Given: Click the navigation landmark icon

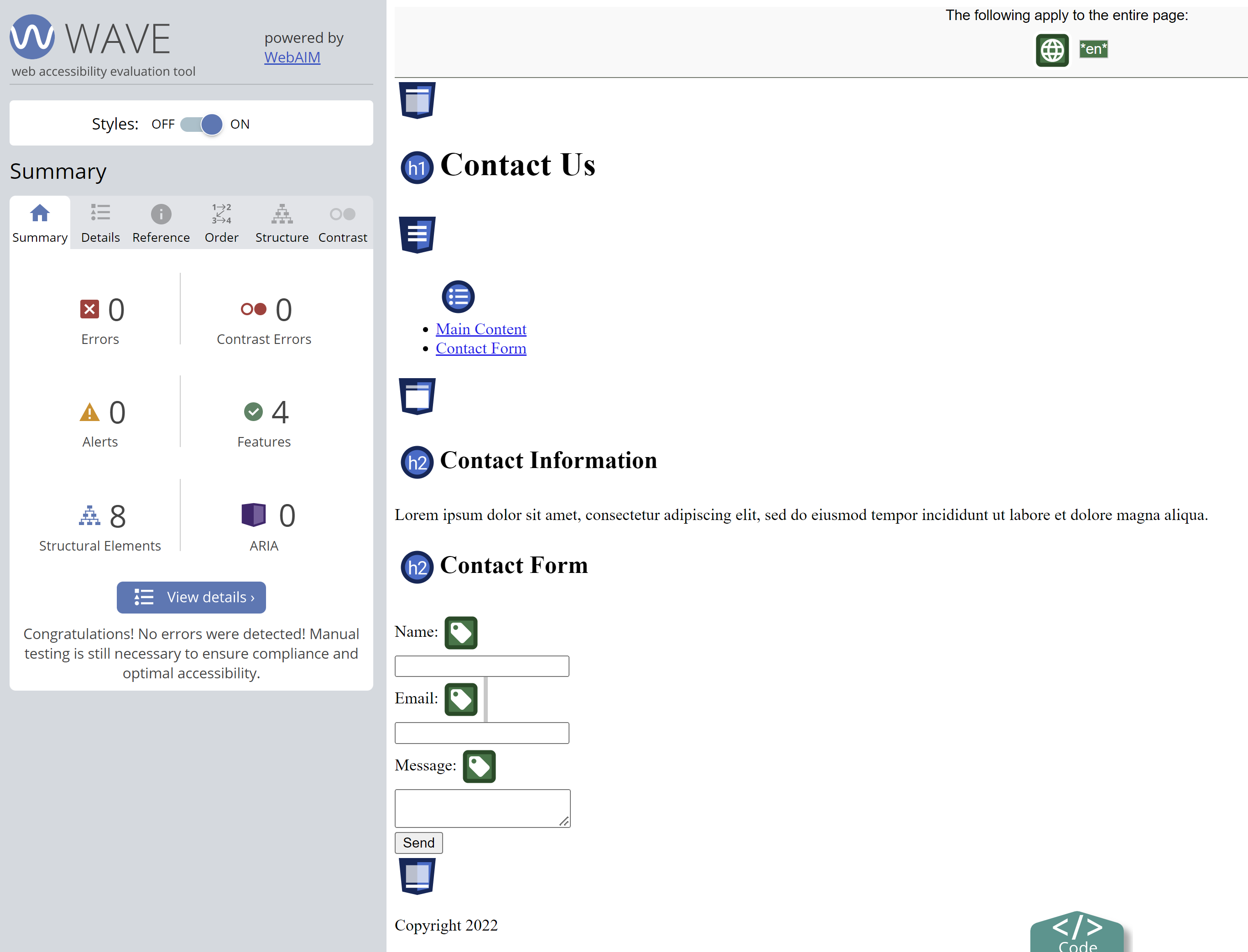Looking at the screenshot, I should tap(417, 234).
